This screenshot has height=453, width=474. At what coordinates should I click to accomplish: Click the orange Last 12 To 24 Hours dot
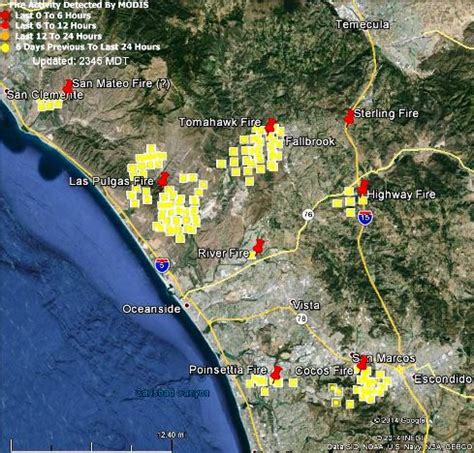tap(6, 37)
